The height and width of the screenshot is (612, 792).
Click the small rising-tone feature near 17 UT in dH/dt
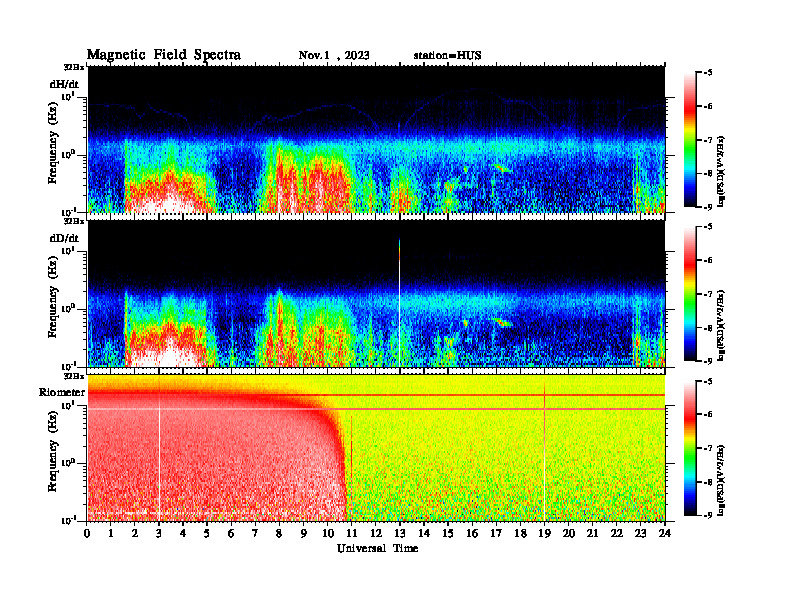[x=502, y=168]
